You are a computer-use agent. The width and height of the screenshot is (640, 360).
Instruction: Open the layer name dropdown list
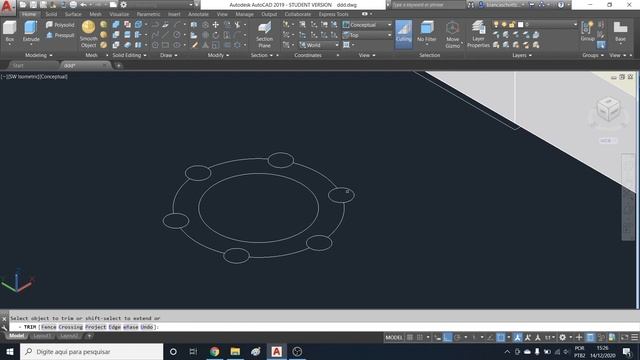(547, 25)
